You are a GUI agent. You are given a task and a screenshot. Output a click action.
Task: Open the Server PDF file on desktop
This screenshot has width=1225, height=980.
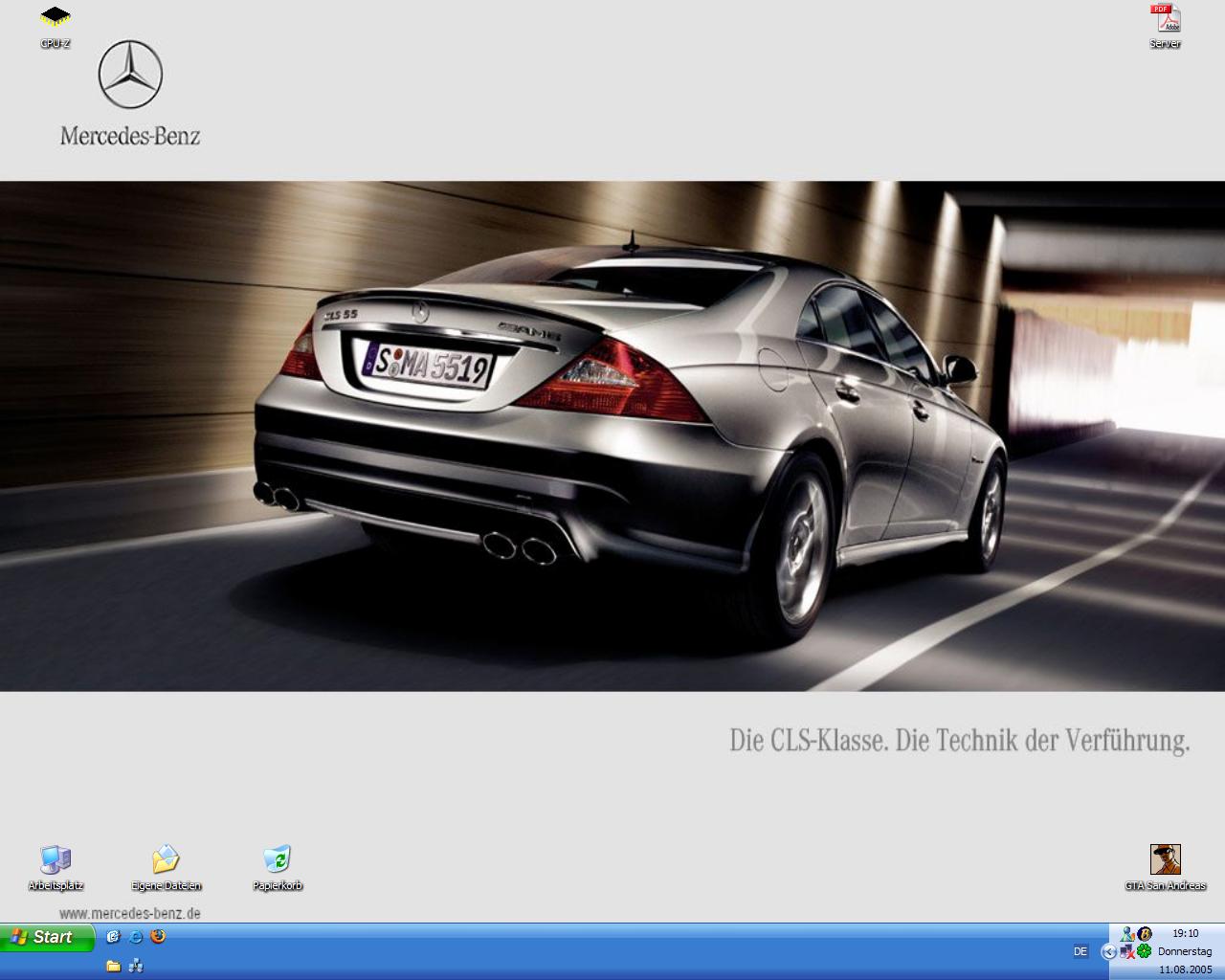click(1165, 27)
